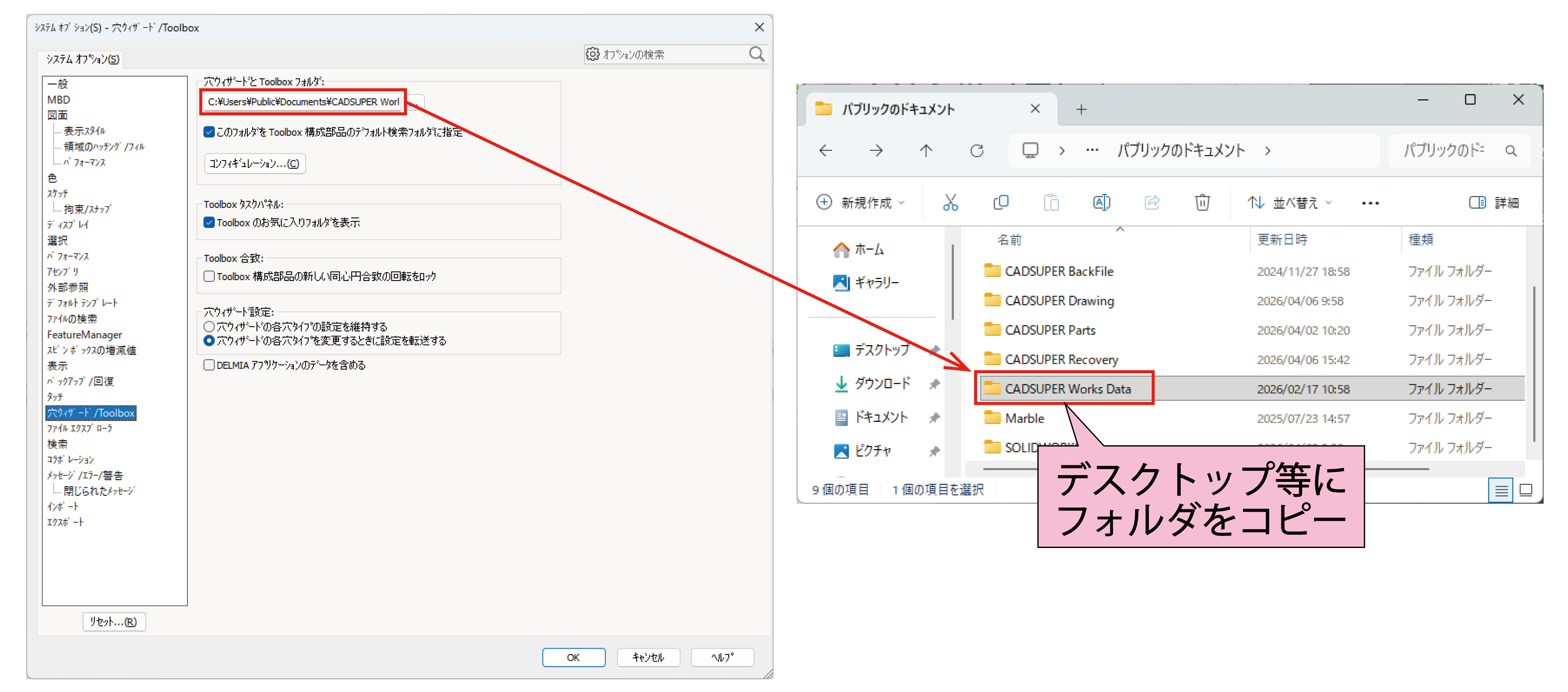Switch Explorer to large thumbnails view

(x=1526, y=490)
